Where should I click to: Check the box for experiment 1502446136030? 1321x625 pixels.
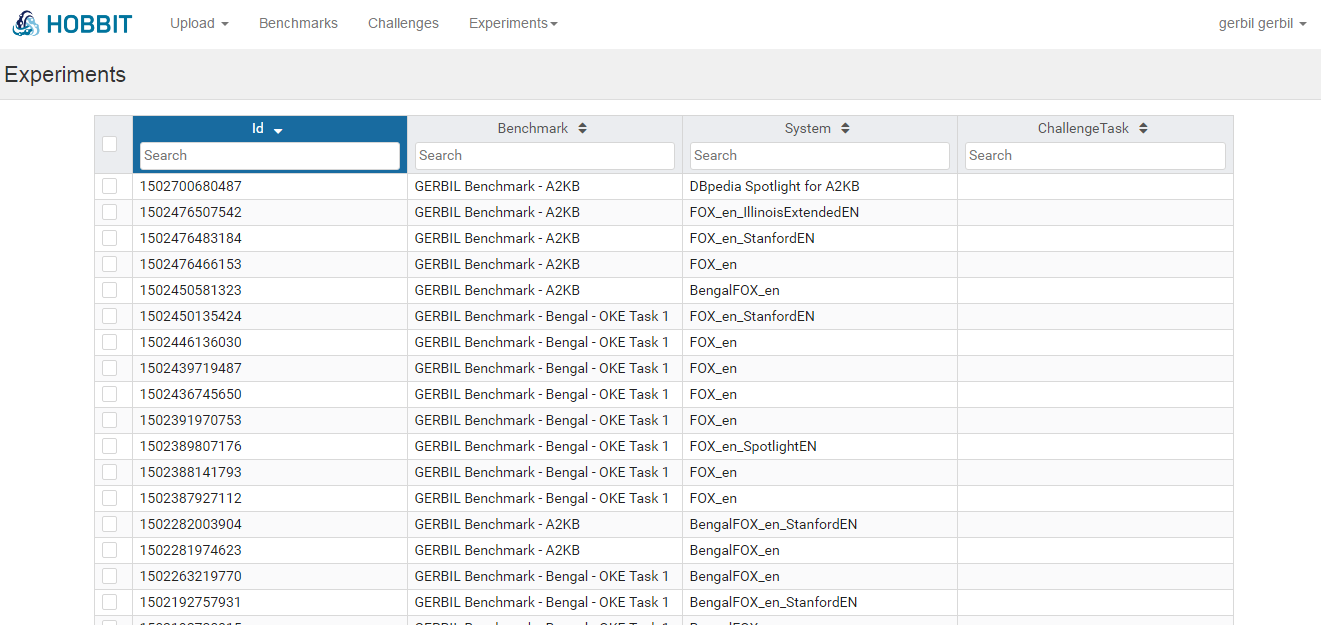(110, 342)
